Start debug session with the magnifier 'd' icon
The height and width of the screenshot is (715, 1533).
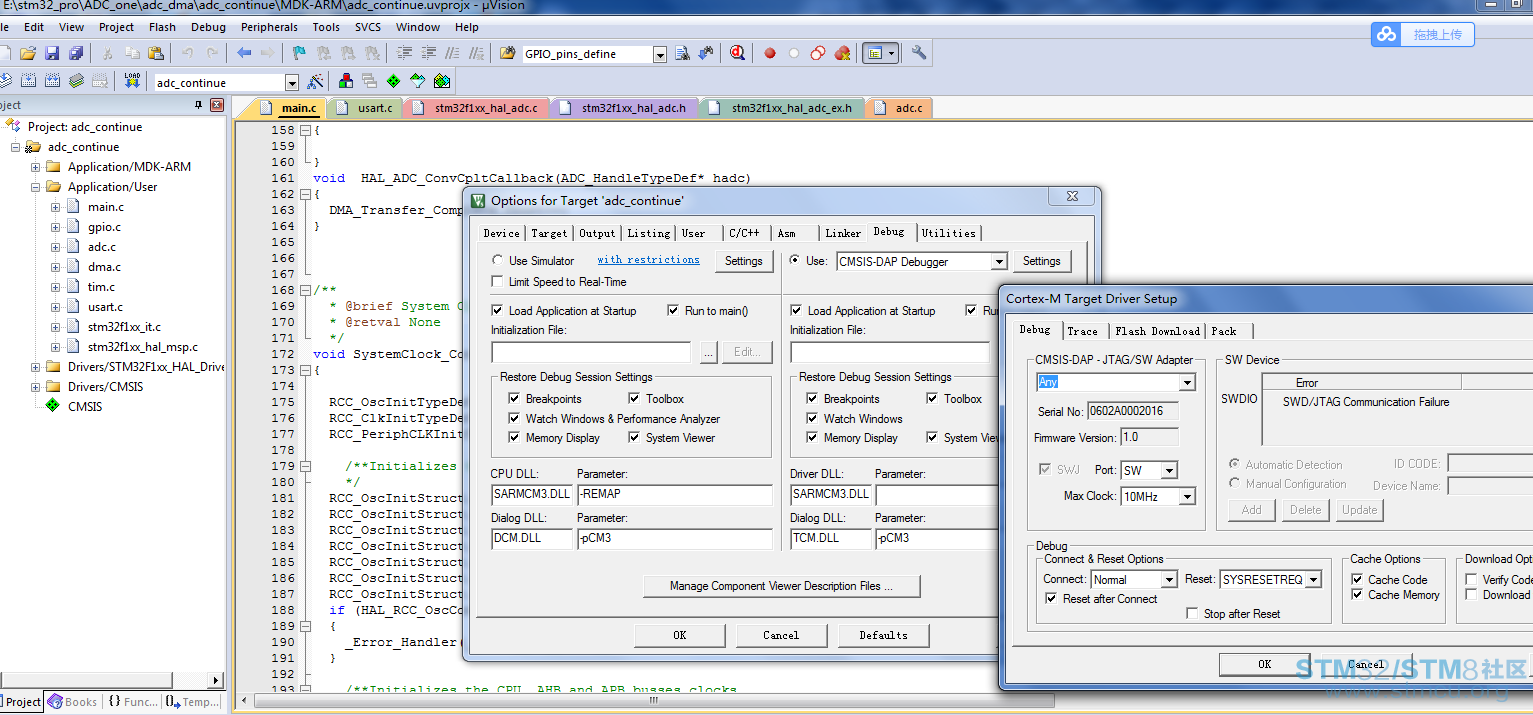coord(737,53)
